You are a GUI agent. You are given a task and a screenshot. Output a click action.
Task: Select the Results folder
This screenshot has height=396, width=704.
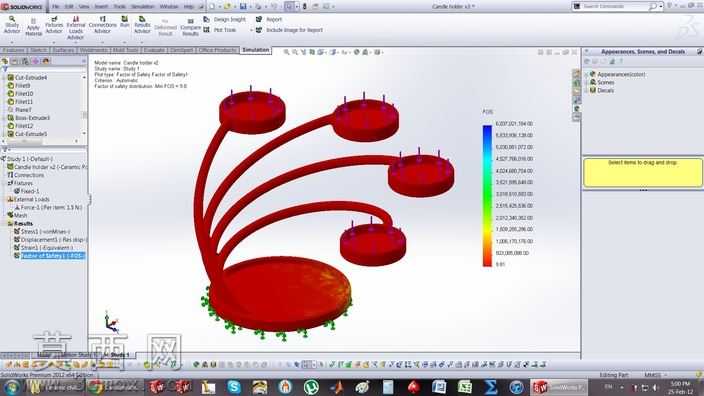pyautogui.click(x=20, y=224)
